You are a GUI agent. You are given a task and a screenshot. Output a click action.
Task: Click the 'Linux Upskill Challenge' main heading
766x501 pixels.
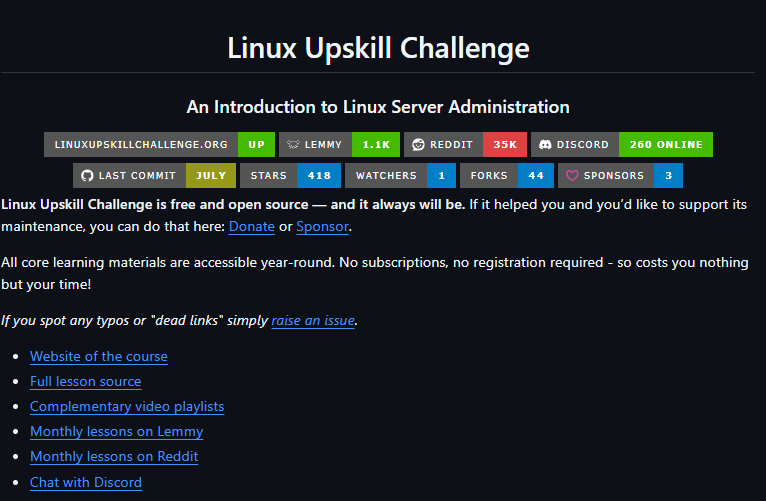pyautogui.click(x=378, y=48)
